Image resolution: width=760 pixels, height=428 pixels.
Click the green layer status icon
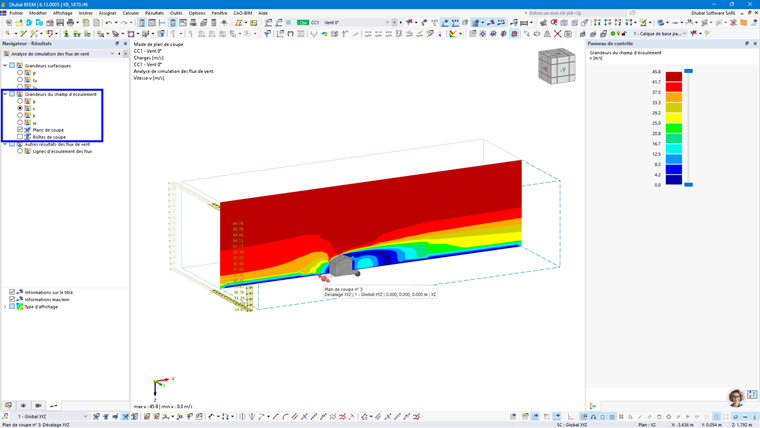coord(613,34)
